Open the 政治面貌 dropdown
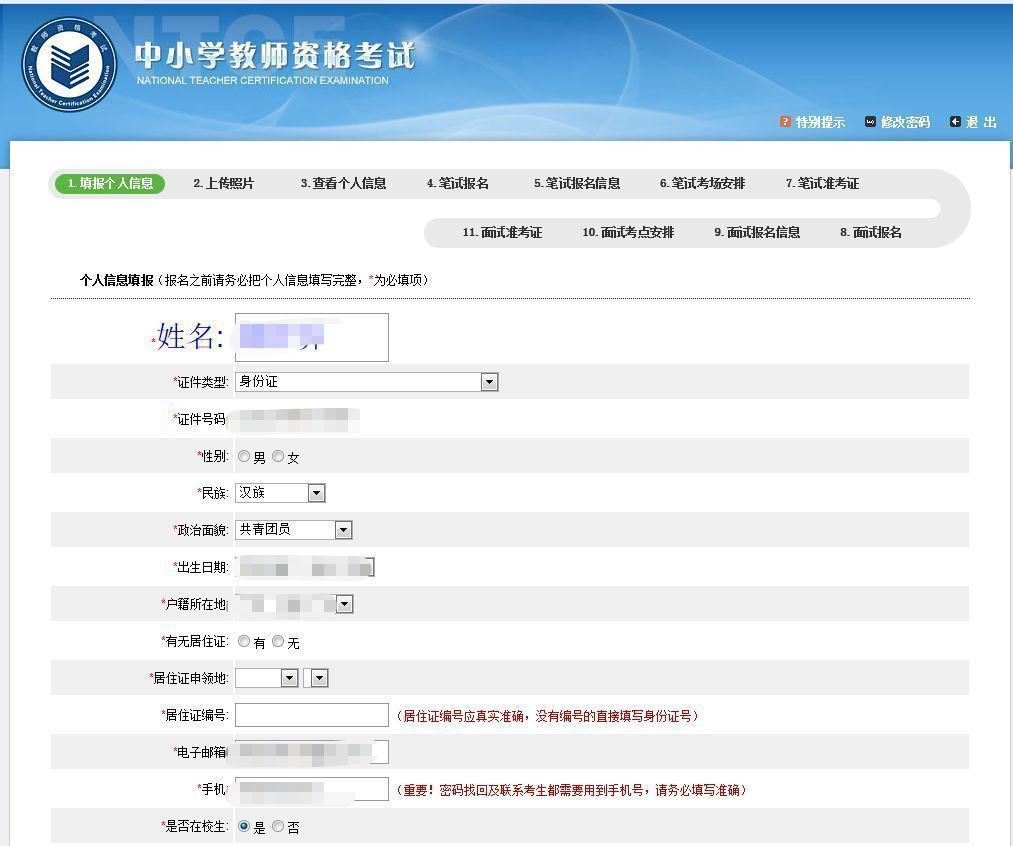The height and width of the screenshot is (846, 1013). point(344,529)
